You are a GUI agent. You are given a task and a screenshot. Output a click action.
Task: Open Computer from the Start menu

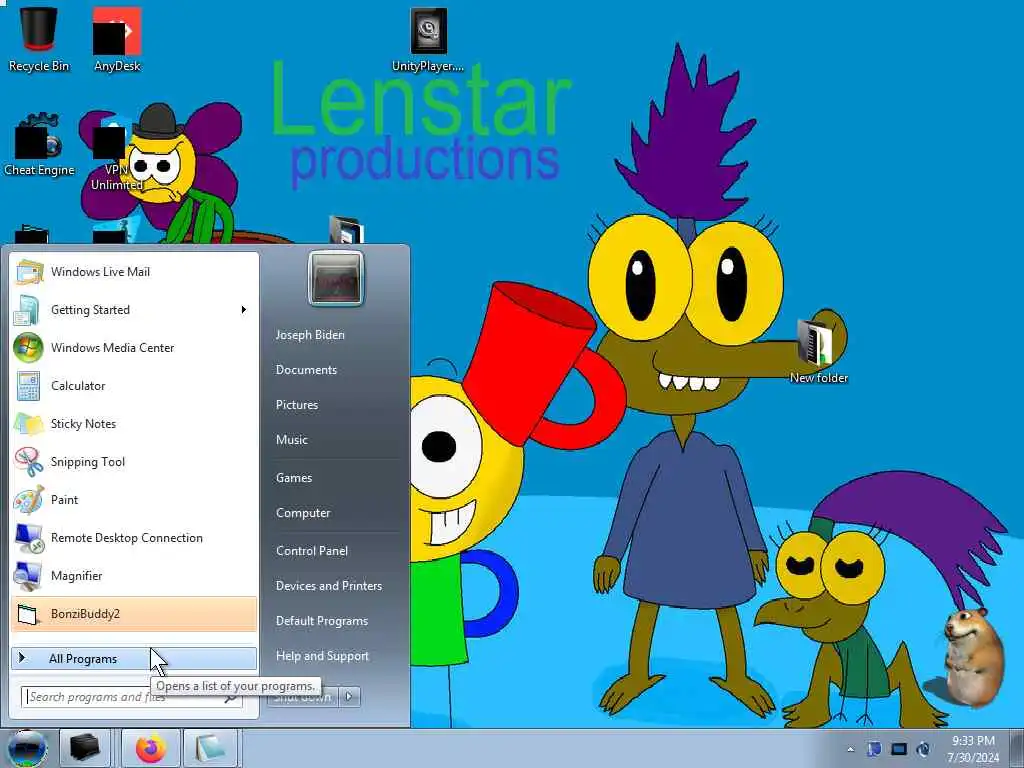(303, 513)
